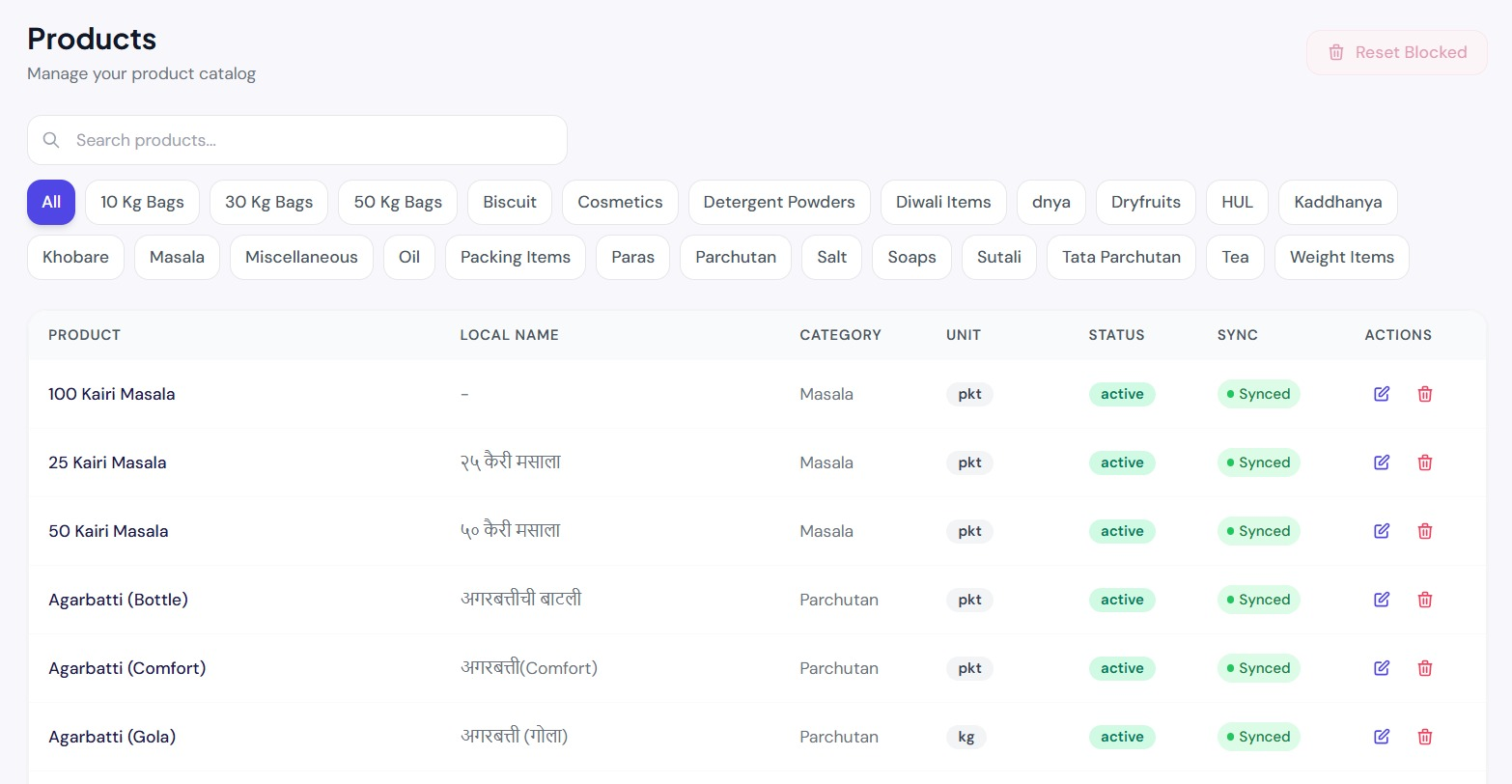
Task: Edit Agarbatti (Bottle) product
Action: (1382, 600)
